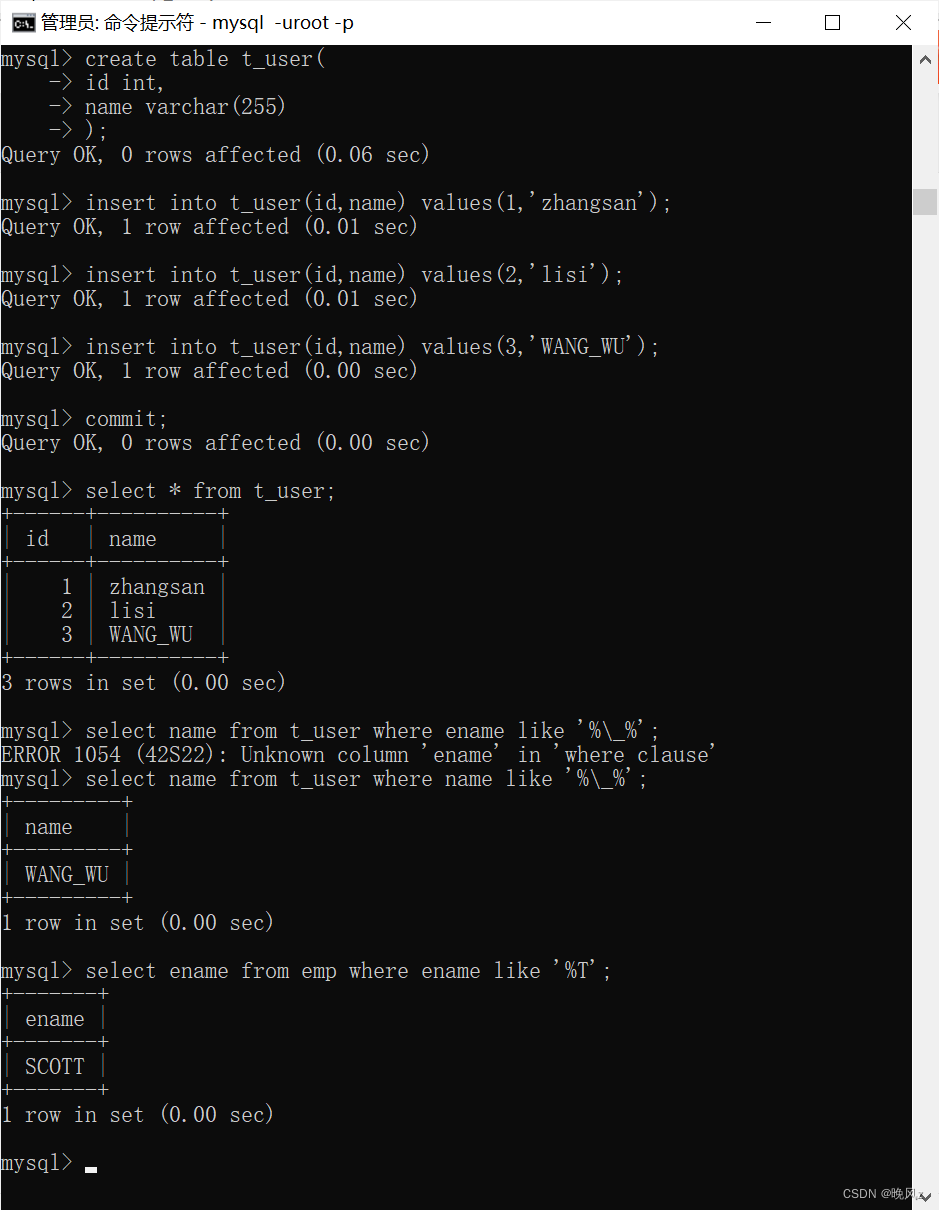
Task: Close the mysql command prompt window
Action: [x=902, y=22]
